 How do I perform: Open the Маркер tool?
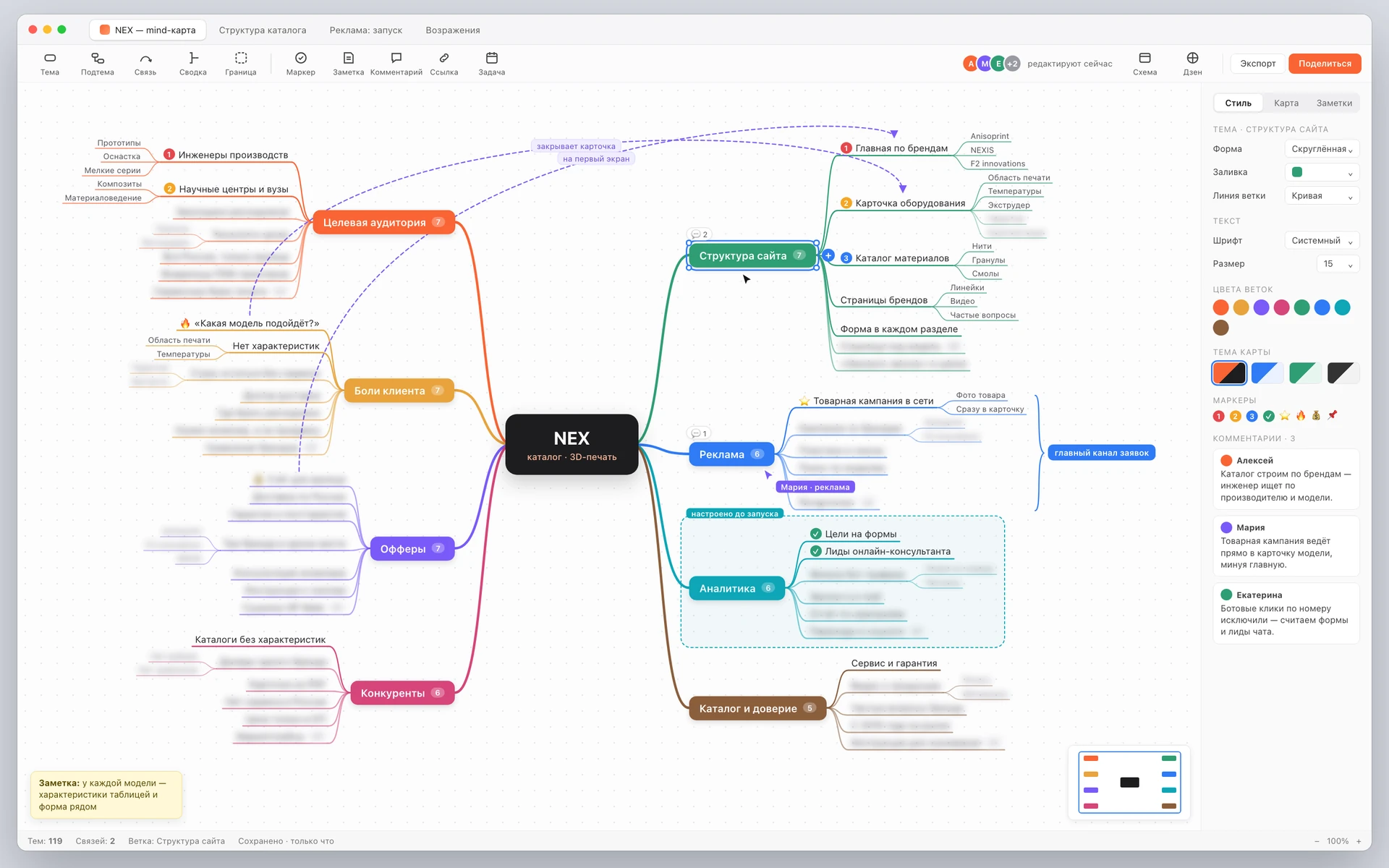301,64
